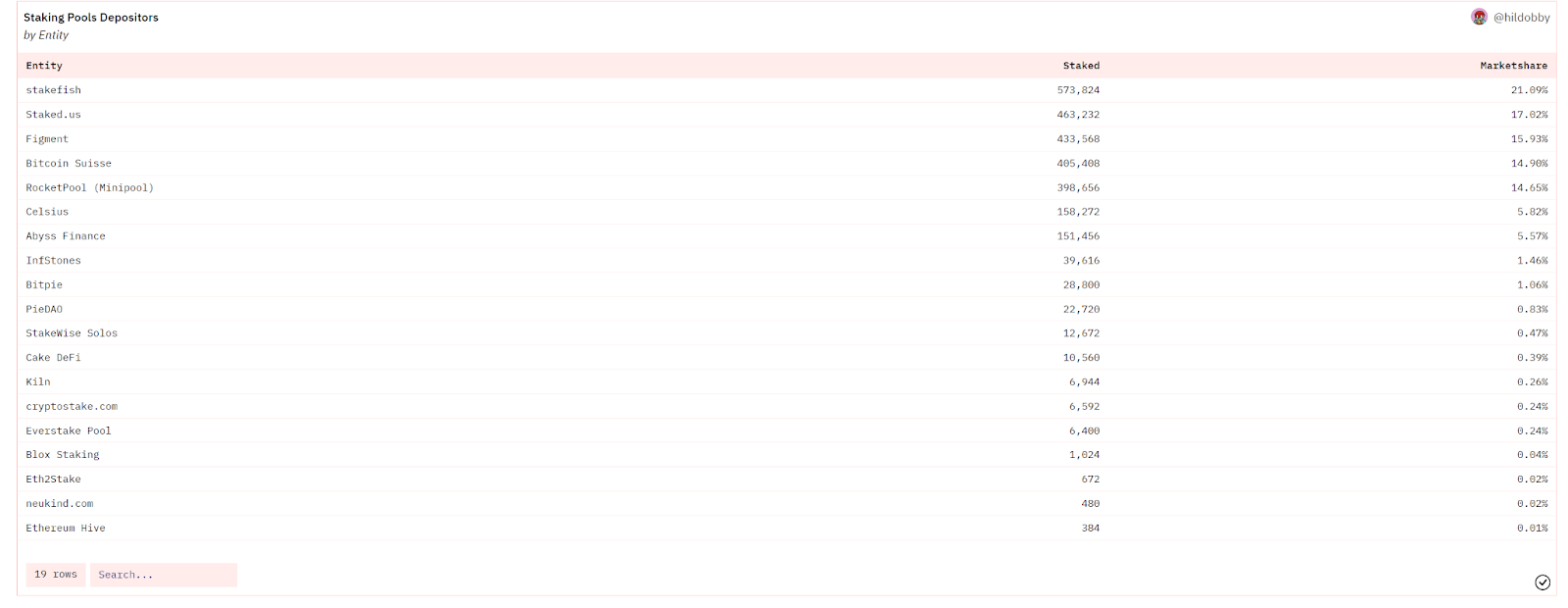Click the checkmark status icon
This screenshot has width=1568, height=608.
1543,583
